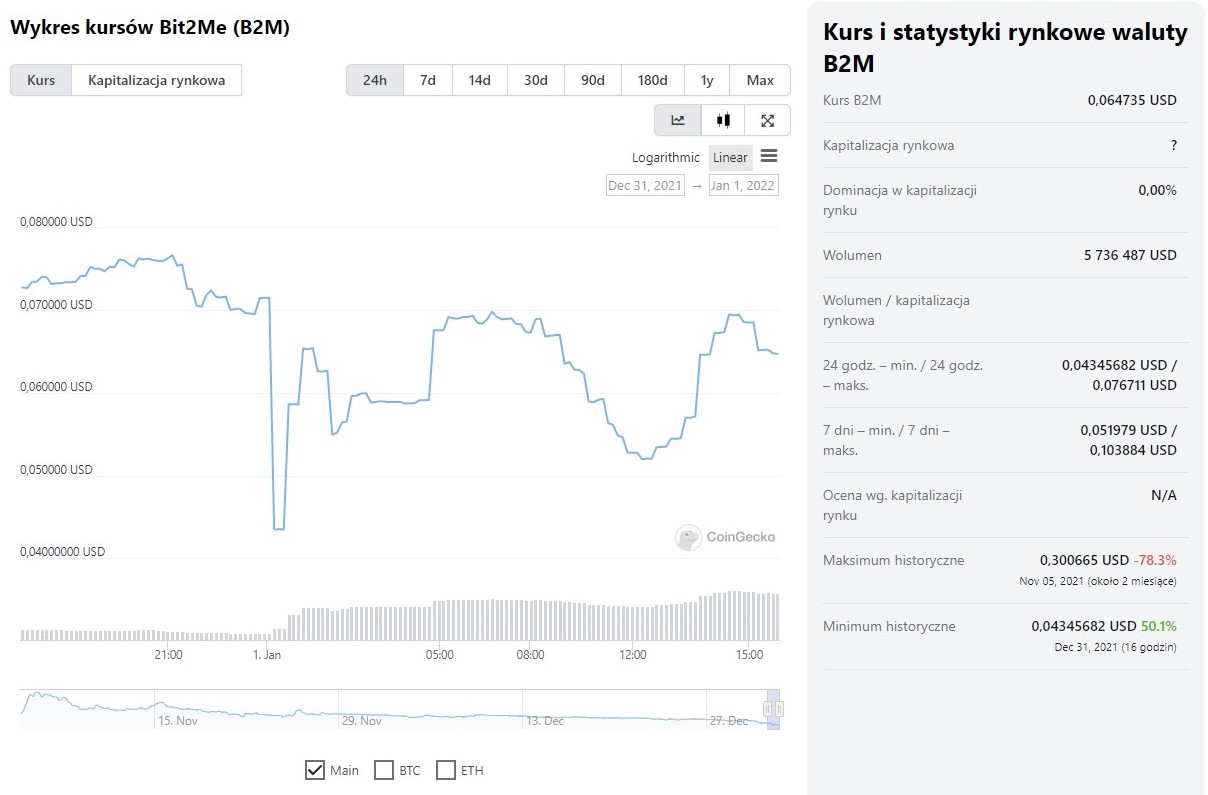Click the 29. Nov navigator label
The width and height of the screenshot is (1208, 795).
362,720
